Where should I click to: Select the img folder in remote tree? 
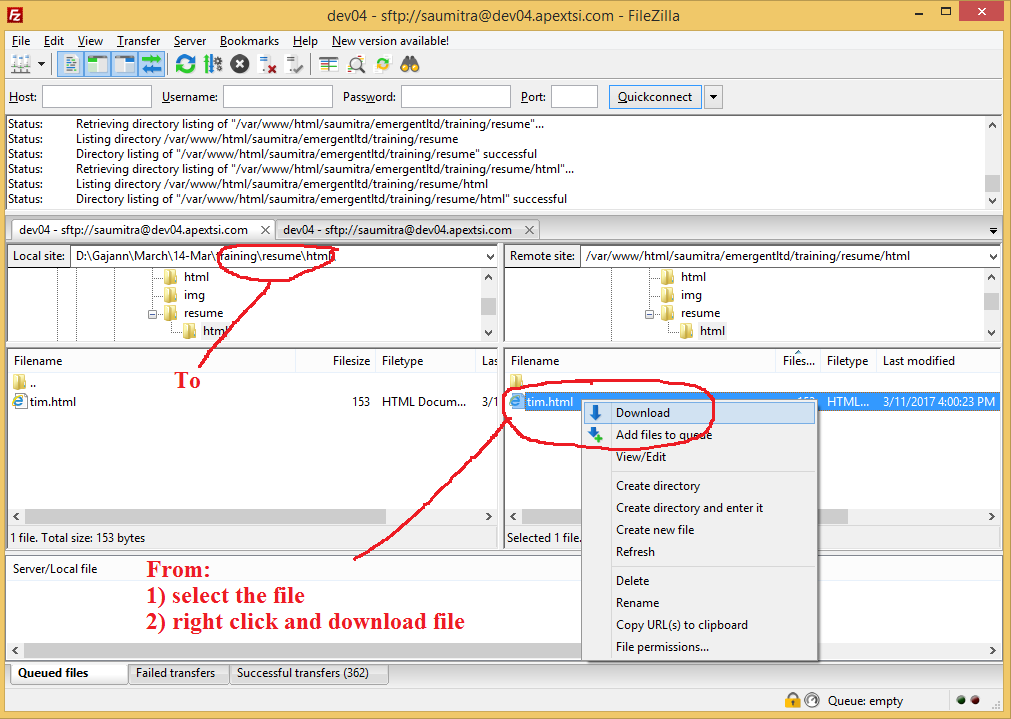[691, 295]
